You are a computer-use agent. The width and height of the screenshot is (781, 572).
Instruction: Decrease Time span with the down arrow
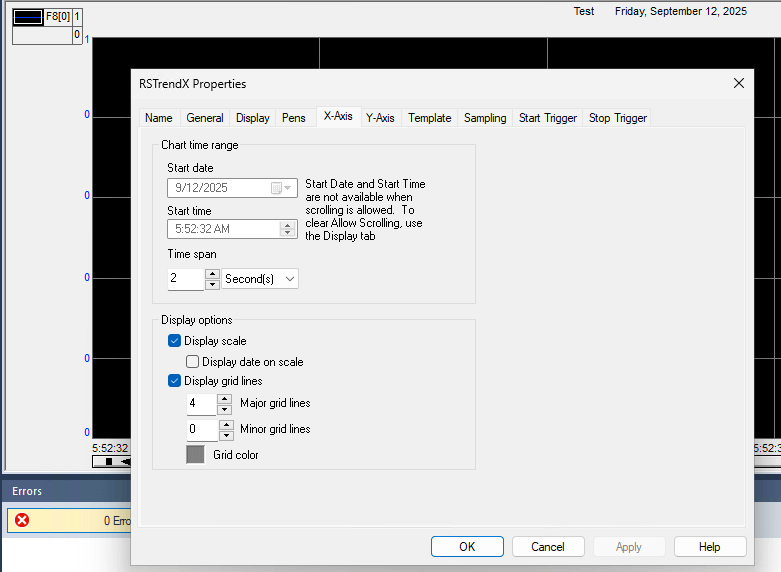click(212, 284)
